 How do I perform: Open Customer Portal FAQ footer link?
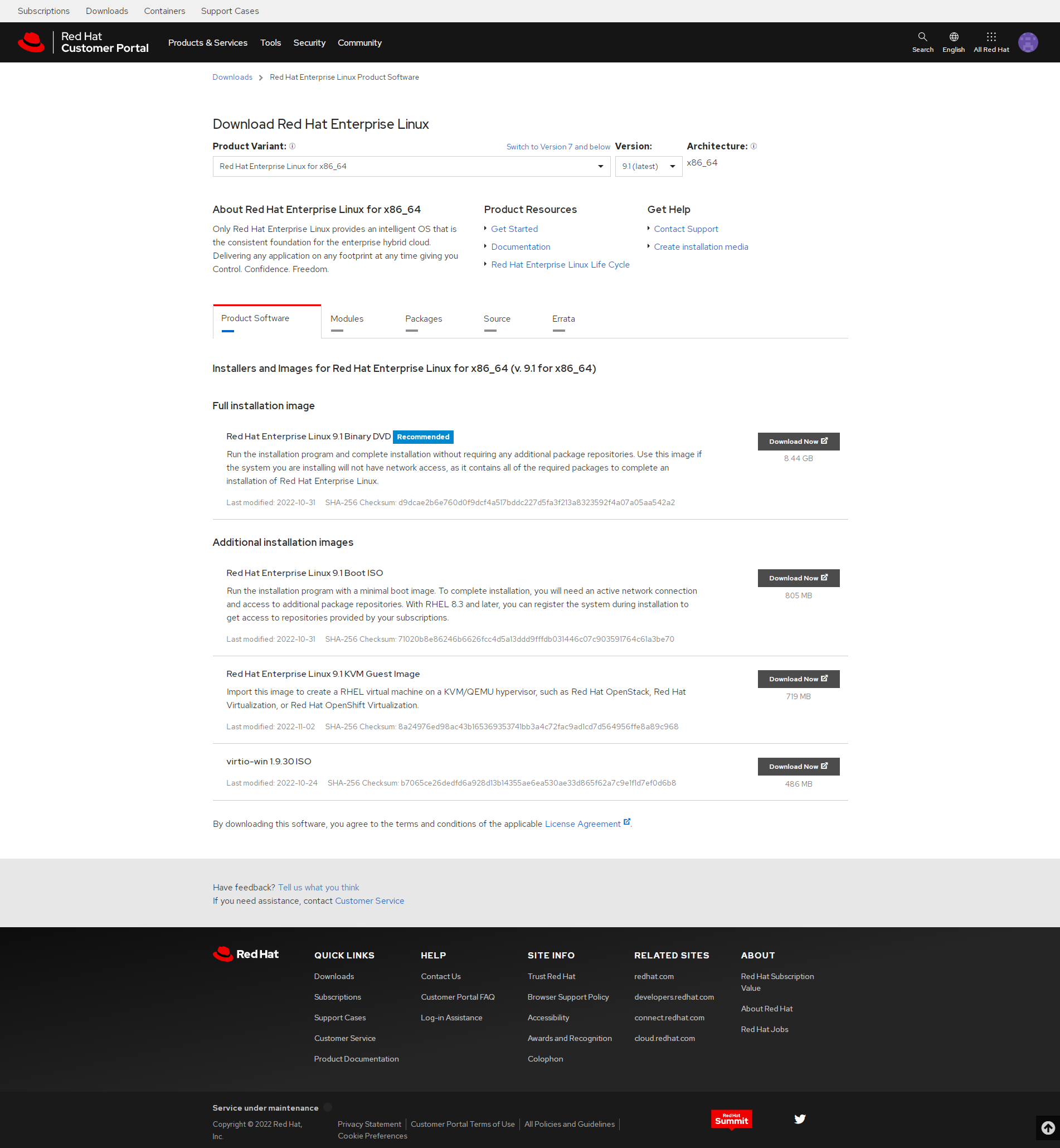click(x=458, y=997)
